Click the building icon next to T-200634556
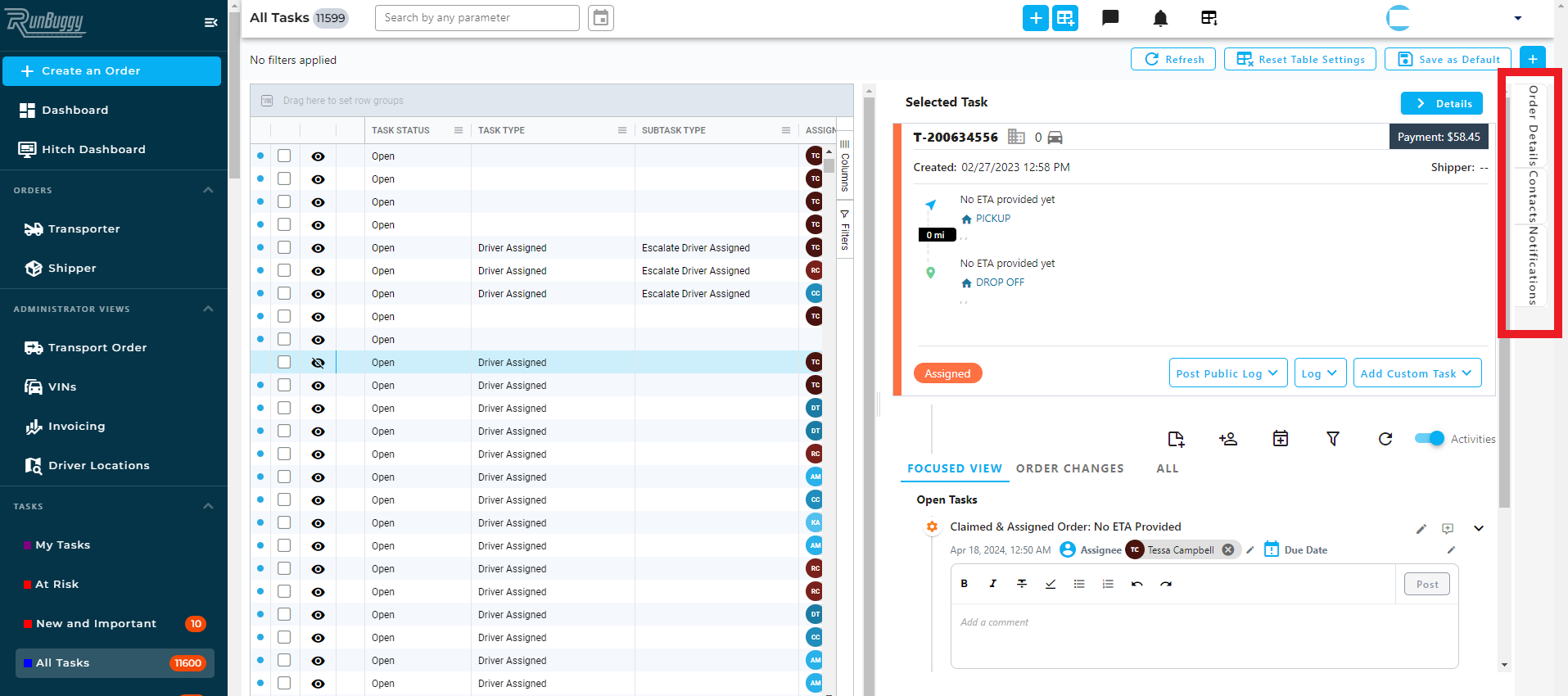Image resolution: width=1568 pixels, height=696 pixels. click(x=1016, y=137)
